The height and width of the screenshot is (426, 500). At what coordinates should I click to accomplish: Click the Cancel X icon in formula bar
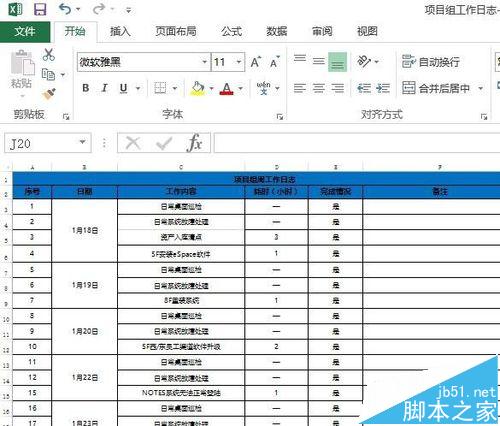coord(133,143)
